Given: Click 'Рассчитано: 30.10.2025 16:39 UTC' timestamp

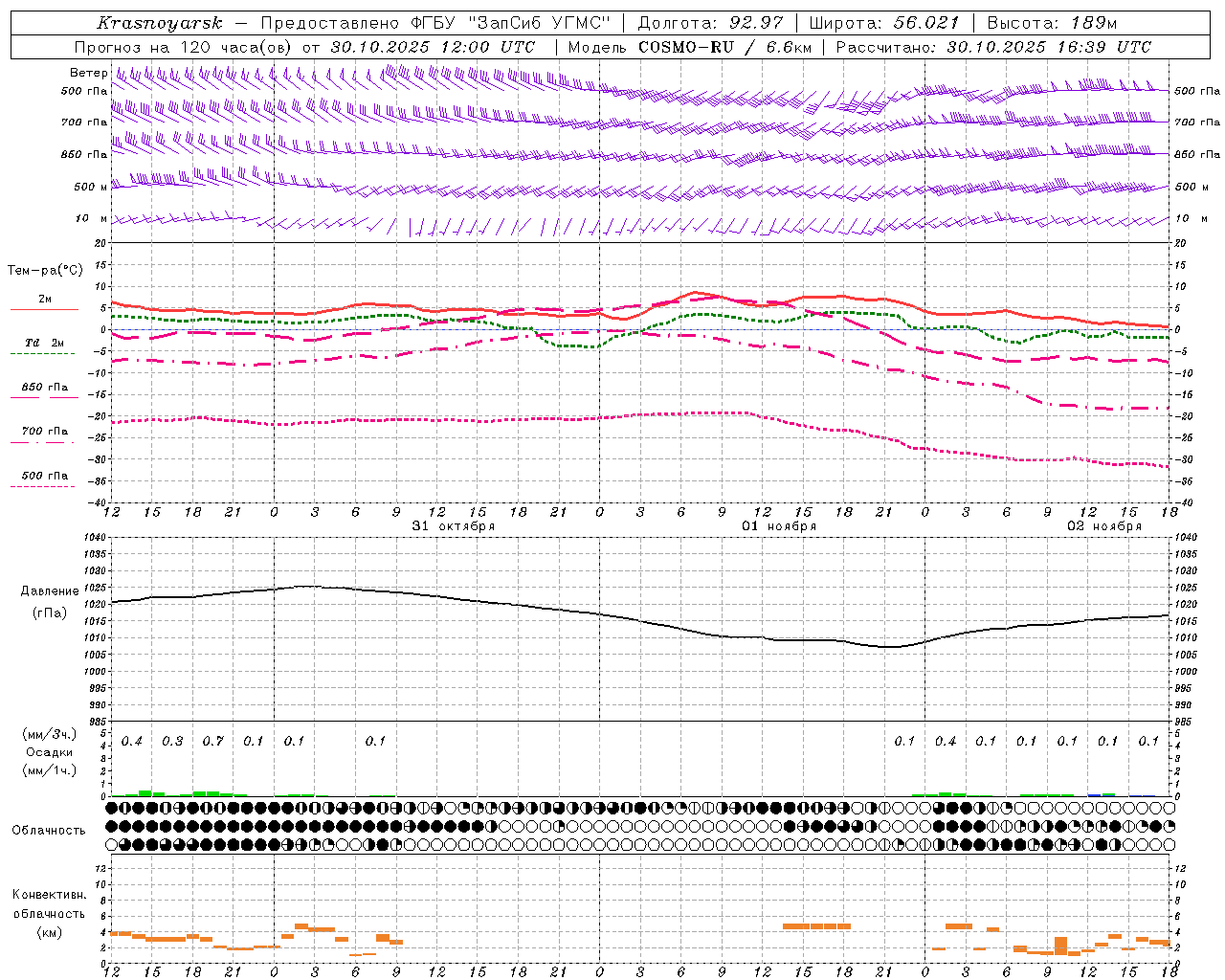Looking at the screenshot, I should (x=993, y=47).
